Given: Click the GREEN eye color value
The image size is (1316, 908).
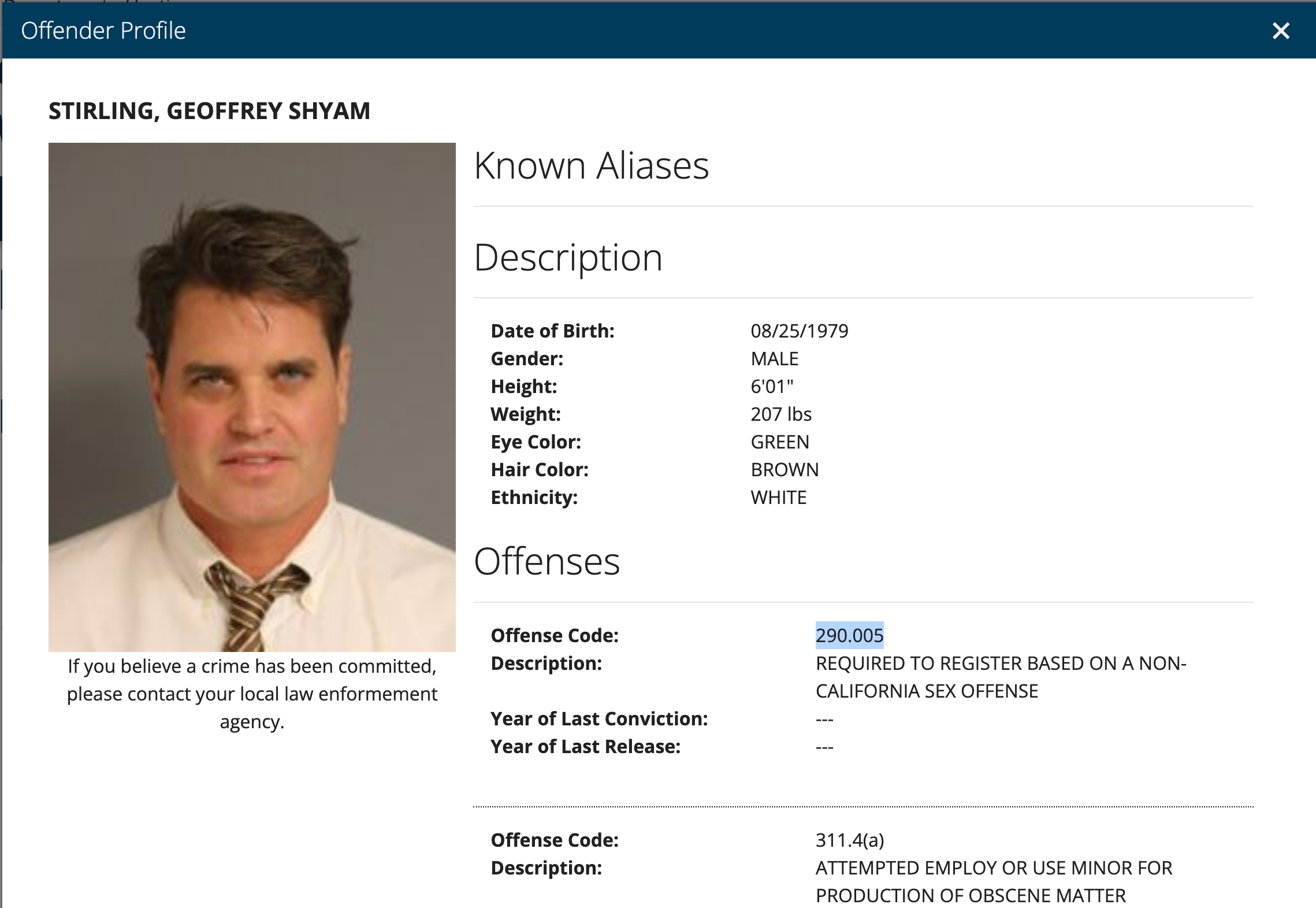Looking at the screenshot, I should coord(780,442).
